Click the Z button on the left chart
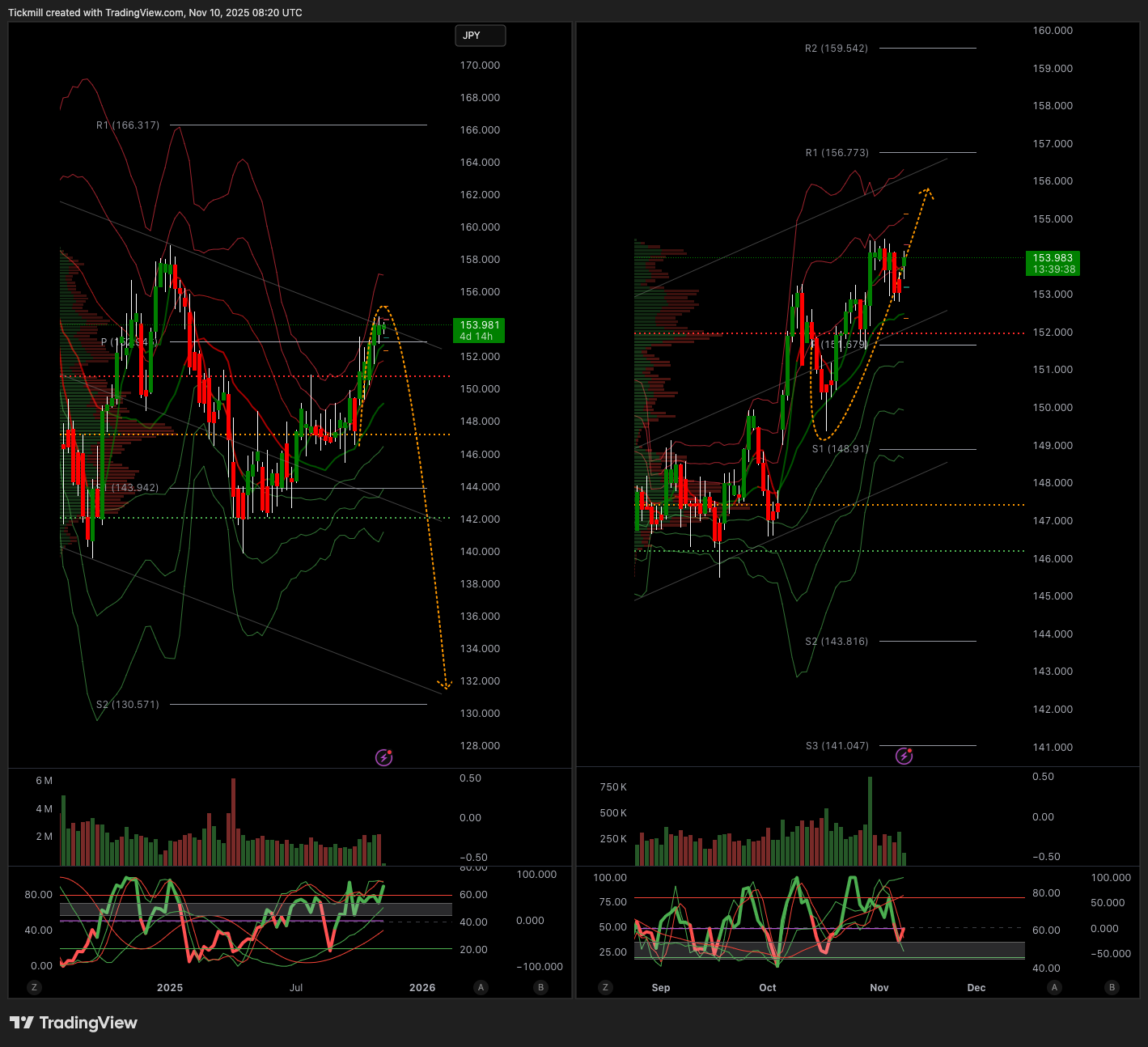Screen dimensions: 1148x1047 [x=34, y=987]
